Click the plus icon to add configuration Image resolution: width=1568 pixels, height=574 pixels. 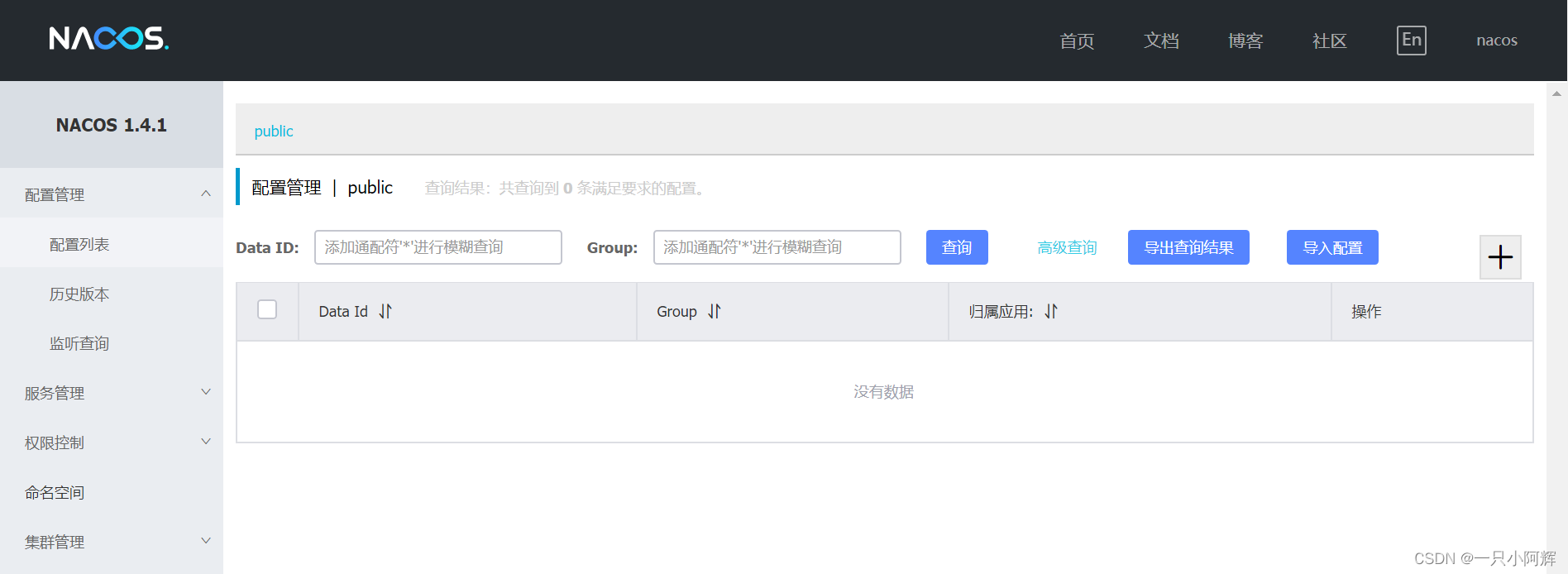click(1500, 257)
